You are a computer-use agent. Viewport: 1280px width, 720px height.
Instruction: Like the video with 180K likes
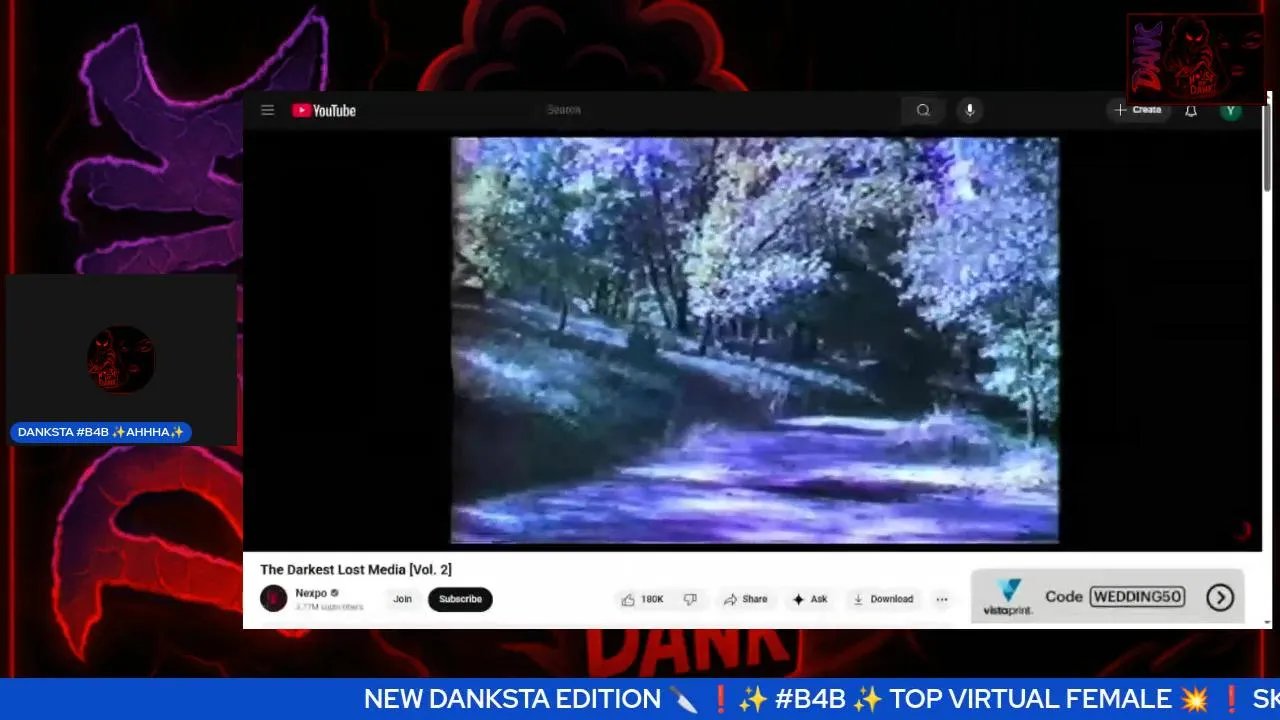[x=642, y=599]
